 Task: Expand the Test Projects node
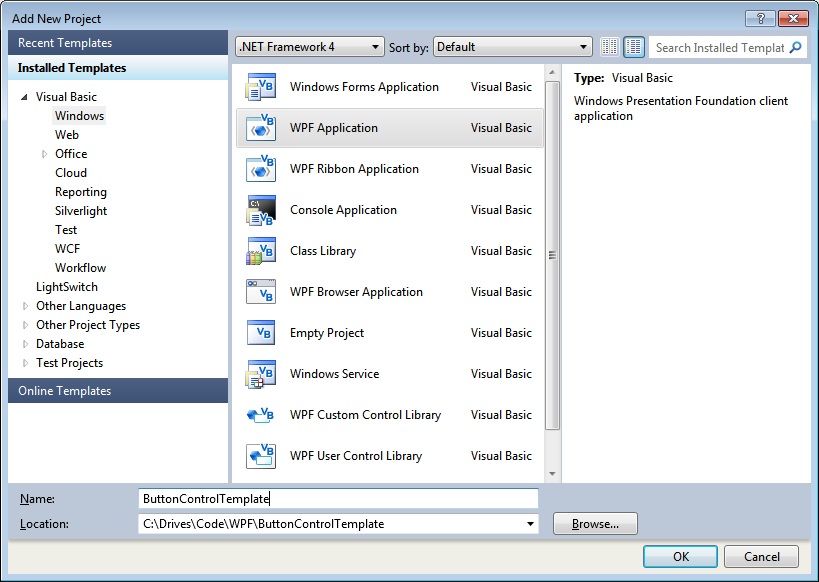pos(25,363)
